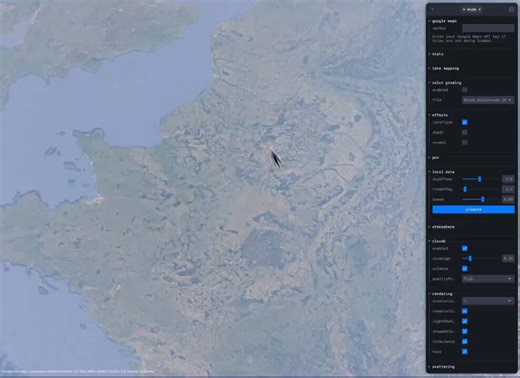Adjust the dayOfYear slider

coord(481,179)
